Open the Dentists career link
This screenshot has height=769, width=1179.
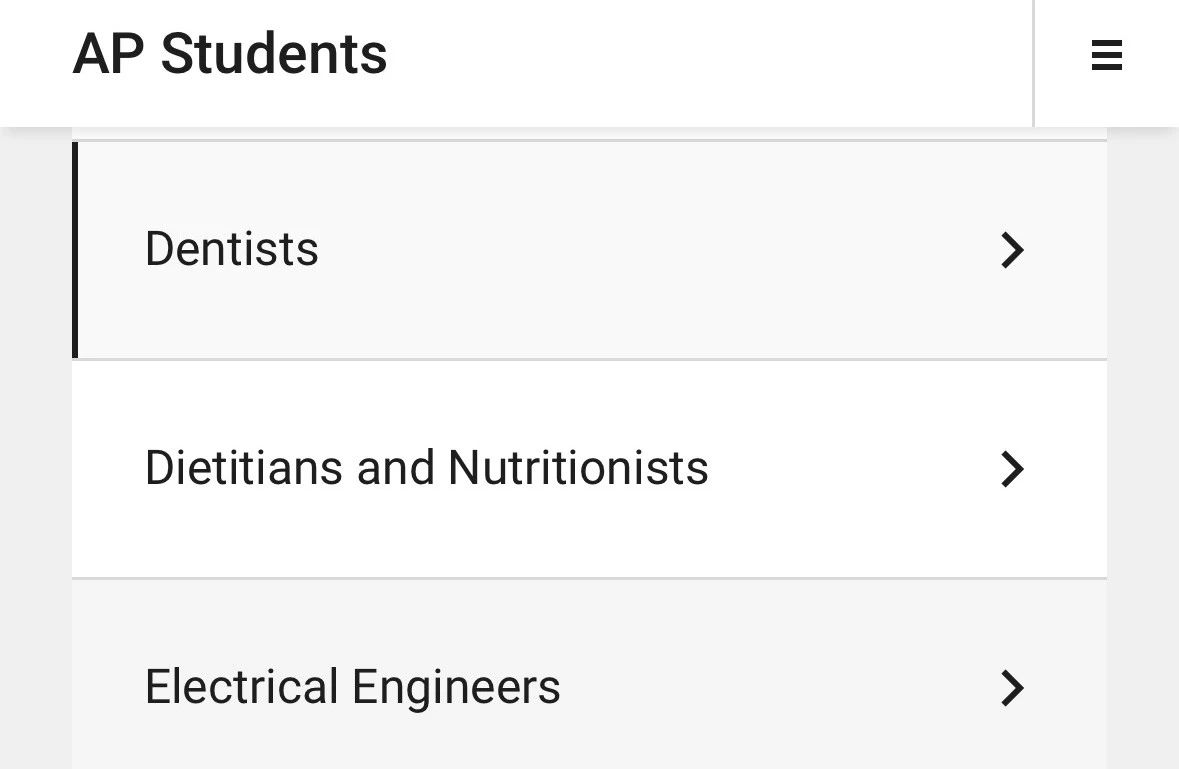(232, 249)
